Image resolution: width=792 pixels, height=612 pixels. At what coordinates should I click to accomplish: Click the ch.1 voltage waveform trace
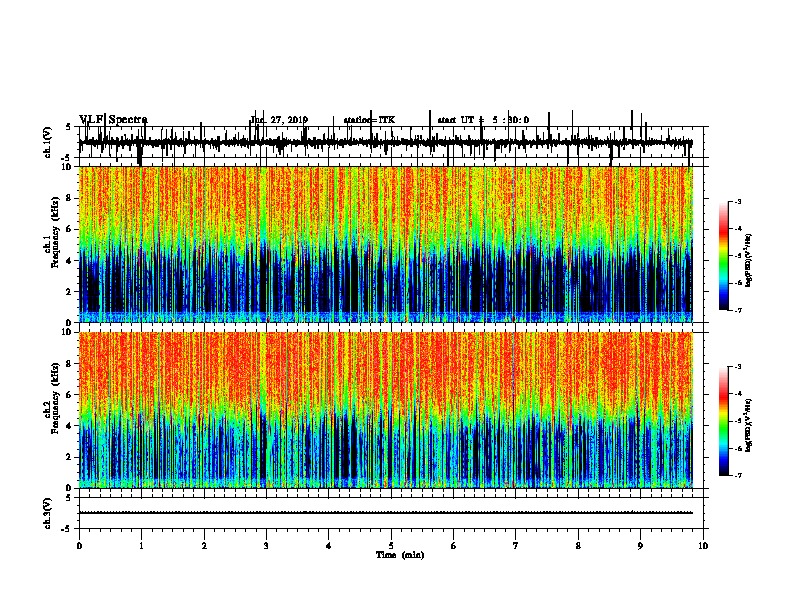click(386, 143)
